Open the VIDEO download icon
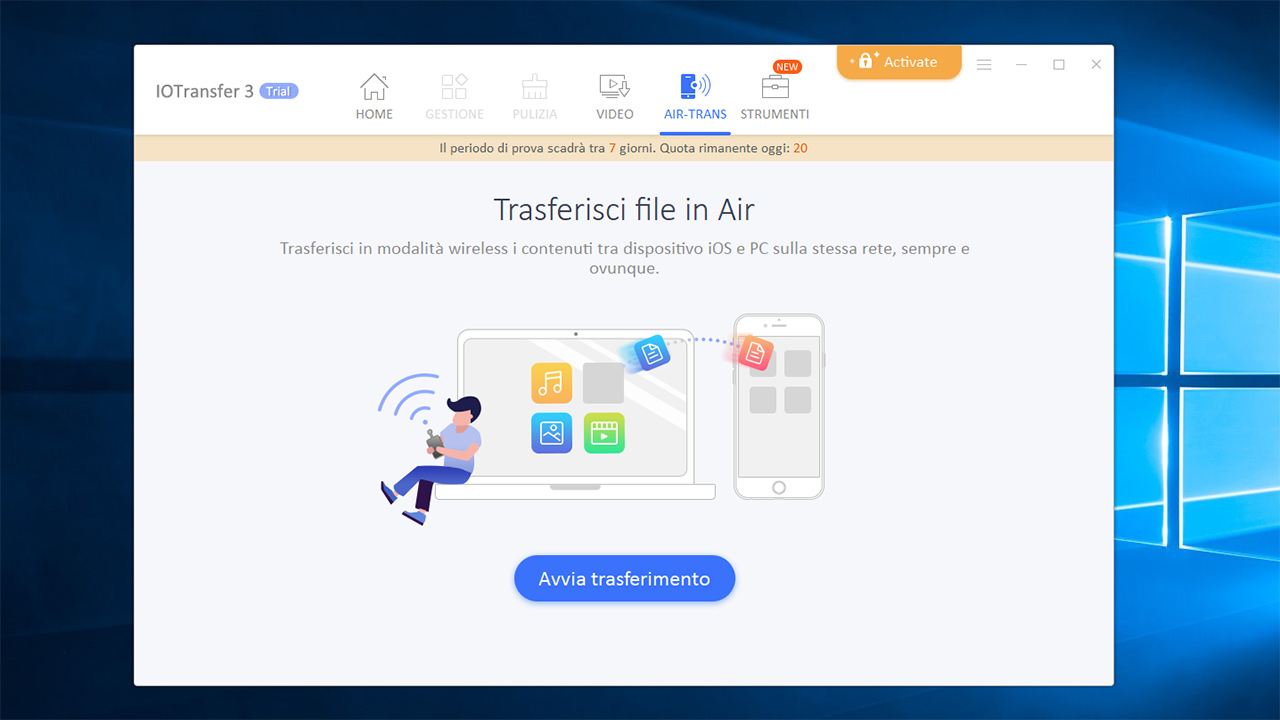The width and height of the screenshot is (1280, 720). click(x=614, y=87)
